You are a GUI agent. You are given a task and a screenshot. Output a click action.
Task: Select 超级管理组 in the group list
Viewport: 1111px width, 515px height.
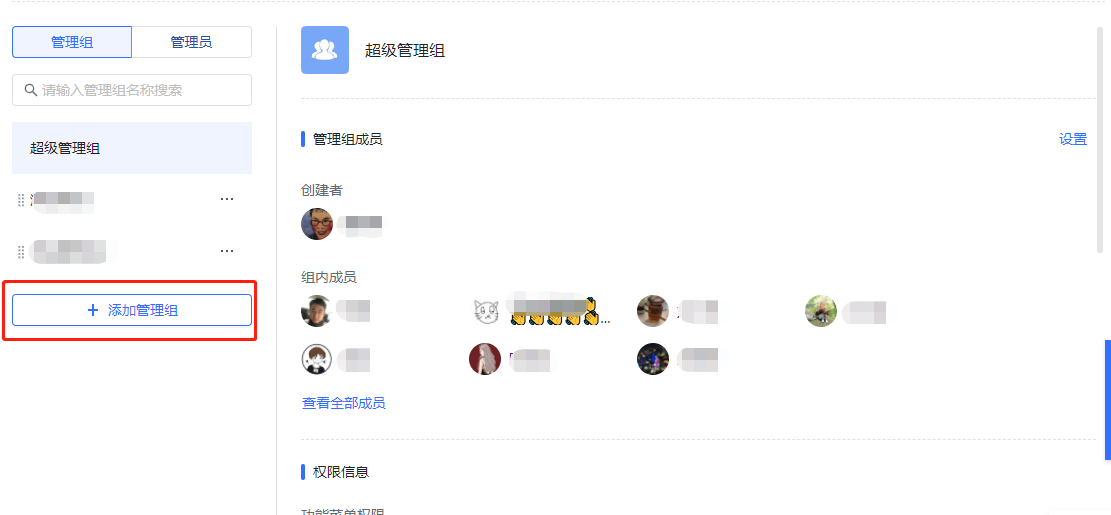coord(132,148)
